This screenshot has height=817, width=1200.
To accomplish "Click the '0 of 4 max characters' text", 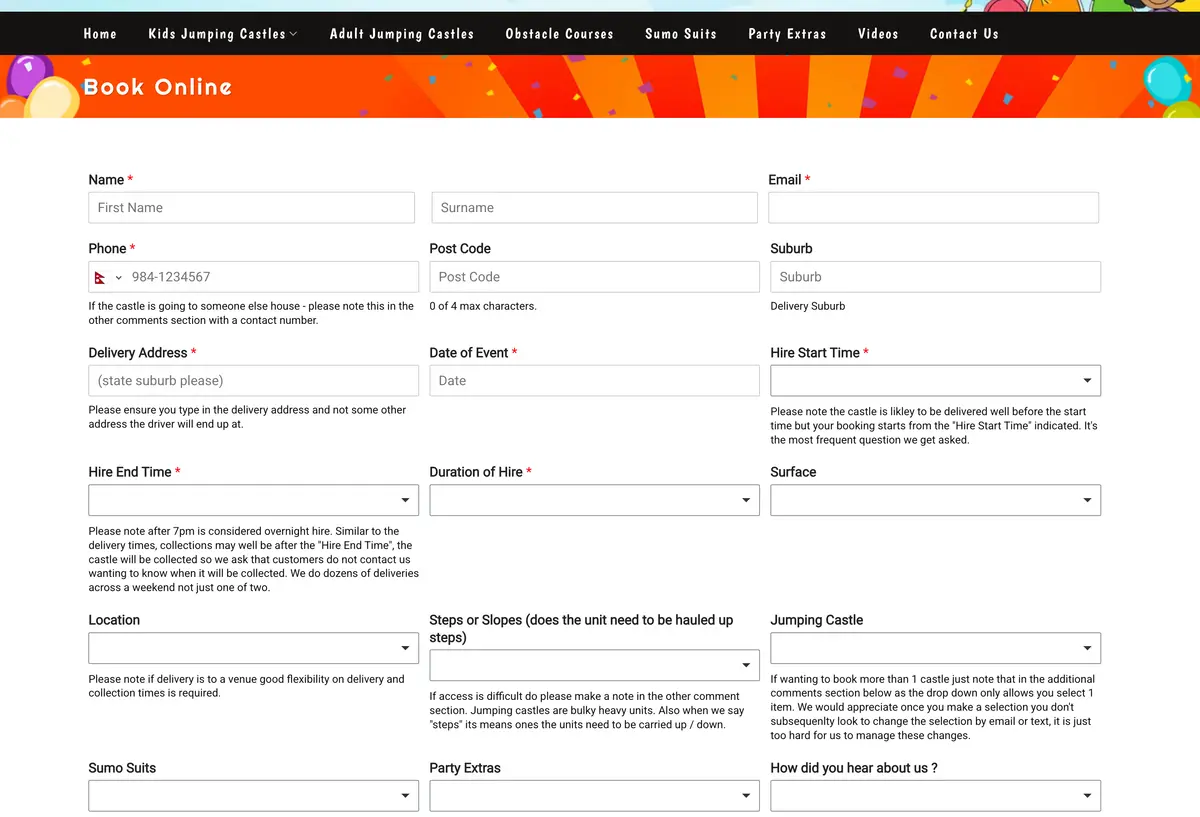I will click(483, 306).
